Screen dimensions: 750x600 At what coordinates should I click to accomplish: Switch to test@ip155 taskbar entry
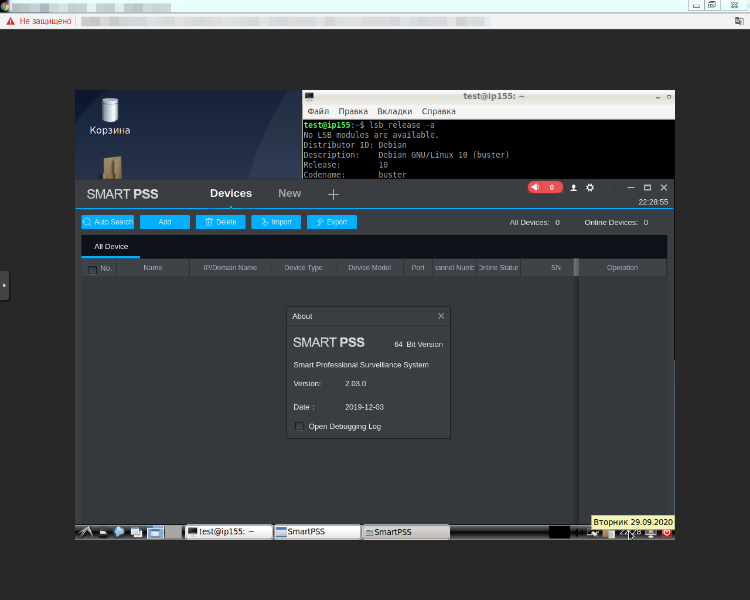[x=229, y=532]
